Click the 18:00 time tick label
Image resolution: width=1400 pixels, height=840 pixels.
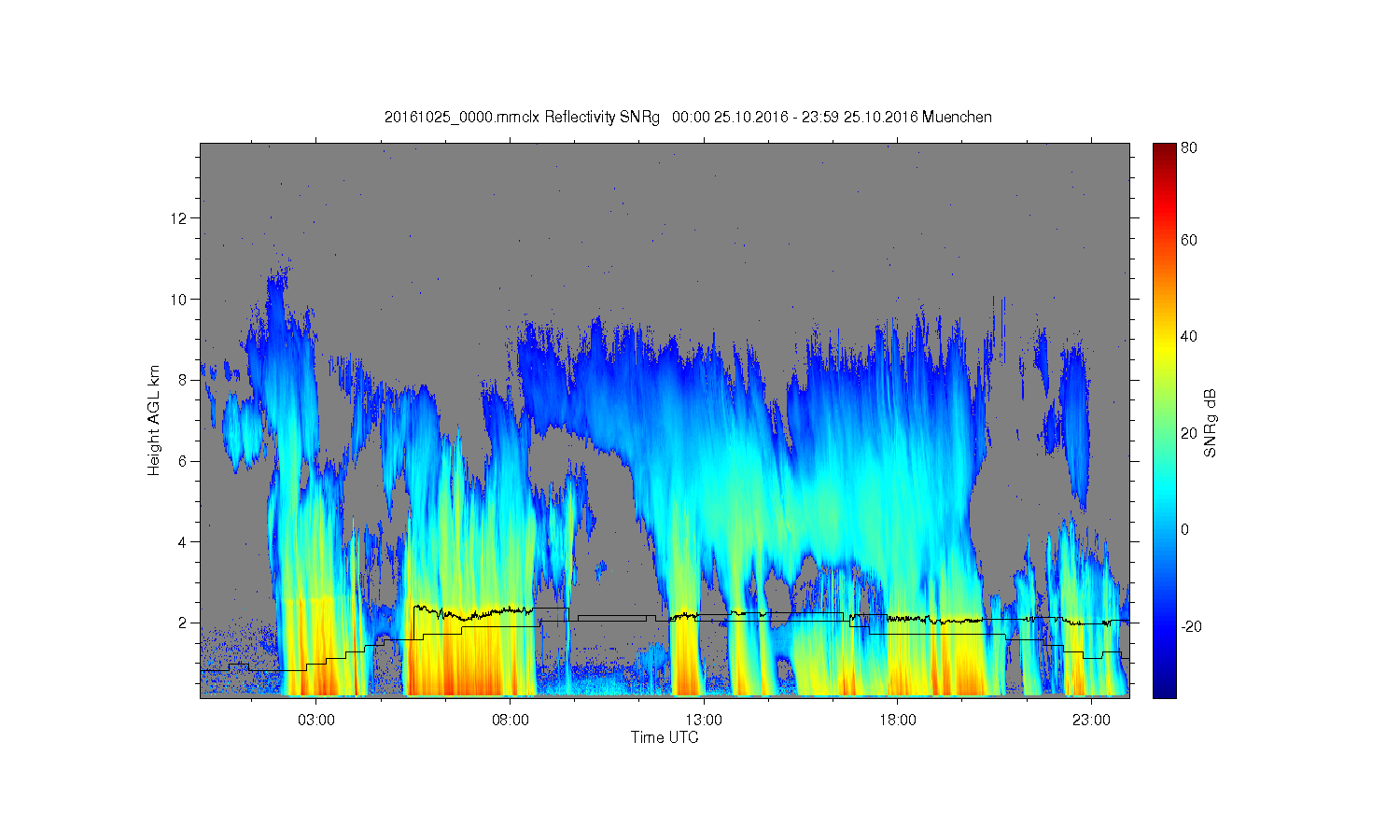pos(897,721)
